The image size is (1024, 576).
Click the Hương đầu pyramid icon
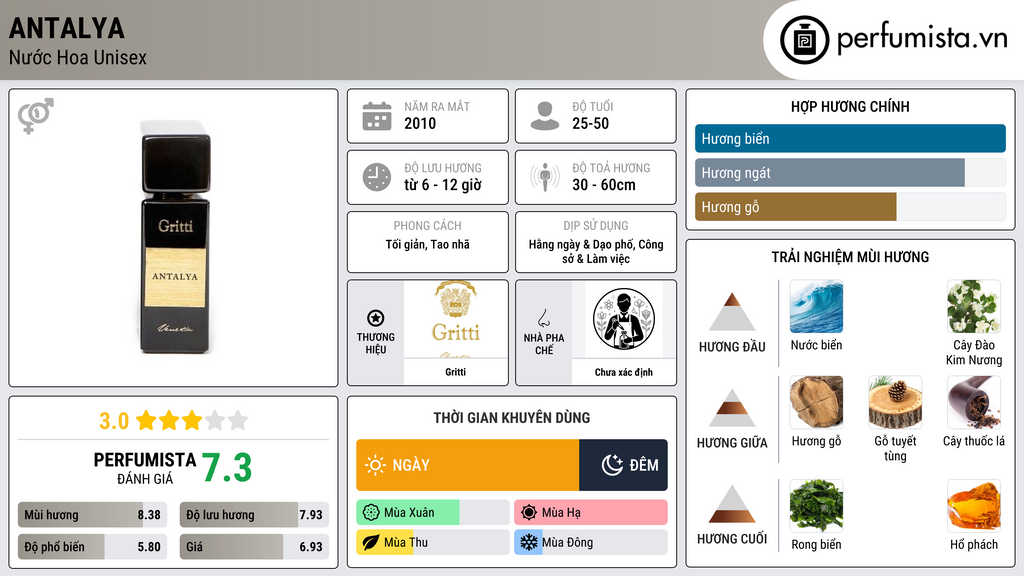pos(732,312)
